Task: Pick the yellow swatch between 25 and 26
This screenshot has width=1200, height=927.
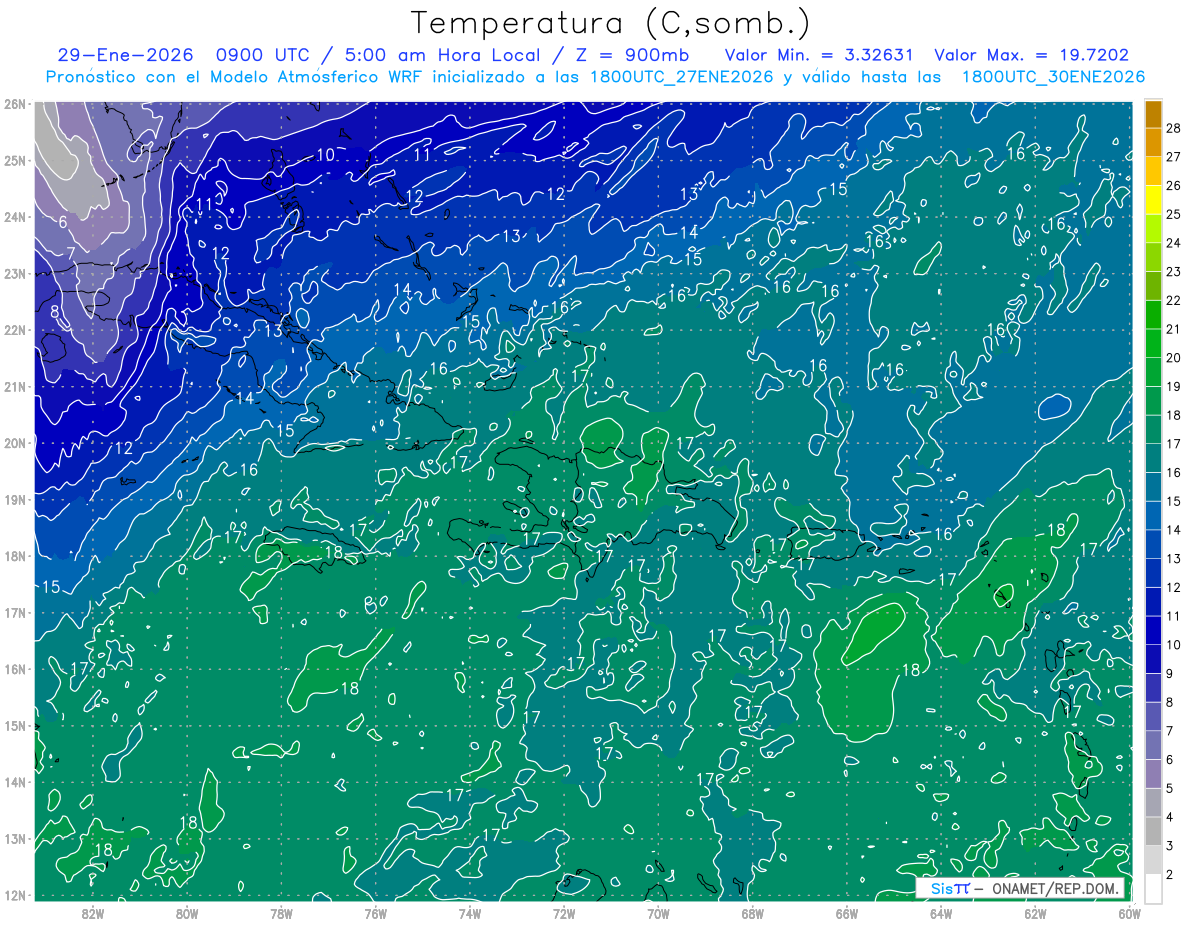Action: 1153,200
